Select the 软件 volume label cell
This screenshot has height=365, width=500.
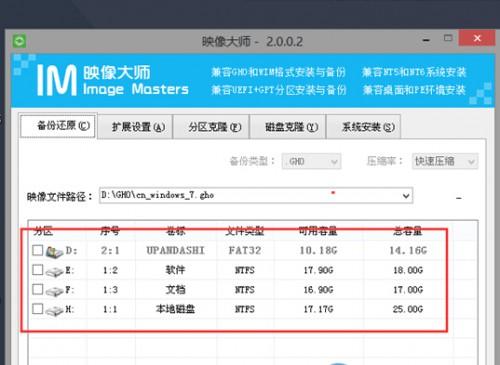(175, 270)
